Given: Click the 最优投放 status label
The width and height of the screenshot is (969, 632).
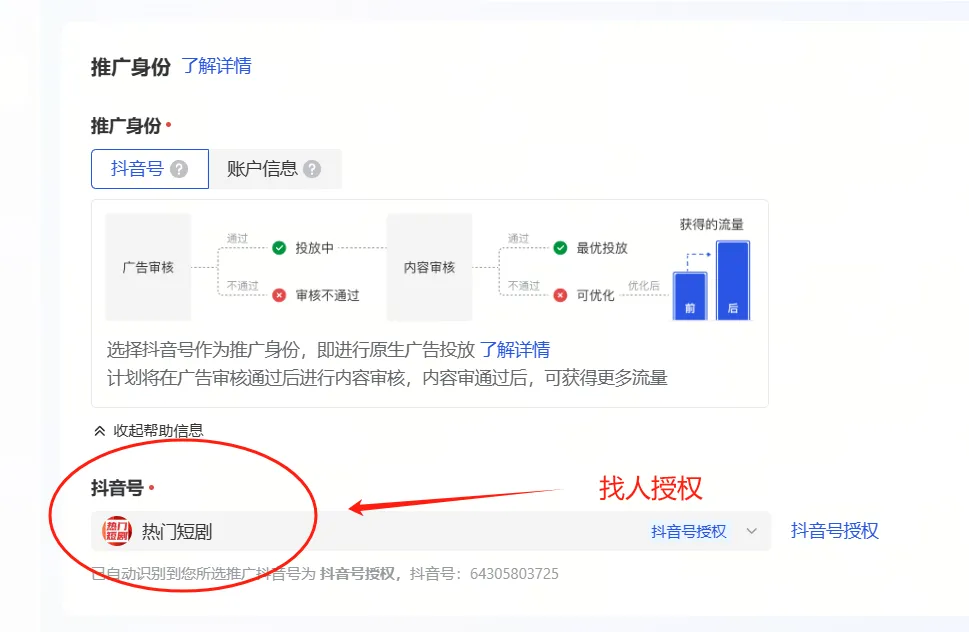Looking at the screenshot, I should (602, 248).
